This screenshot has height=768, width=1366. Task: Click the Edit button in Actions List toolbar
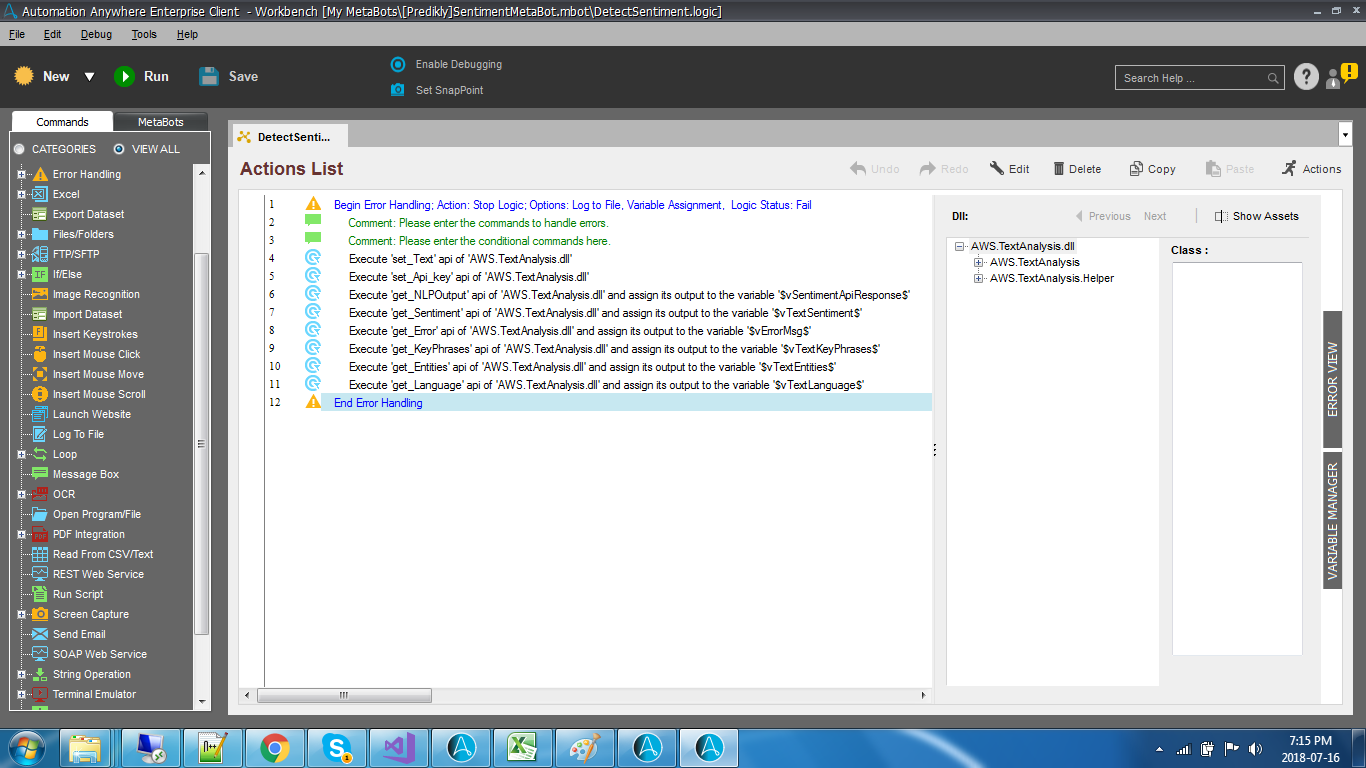1009,169
